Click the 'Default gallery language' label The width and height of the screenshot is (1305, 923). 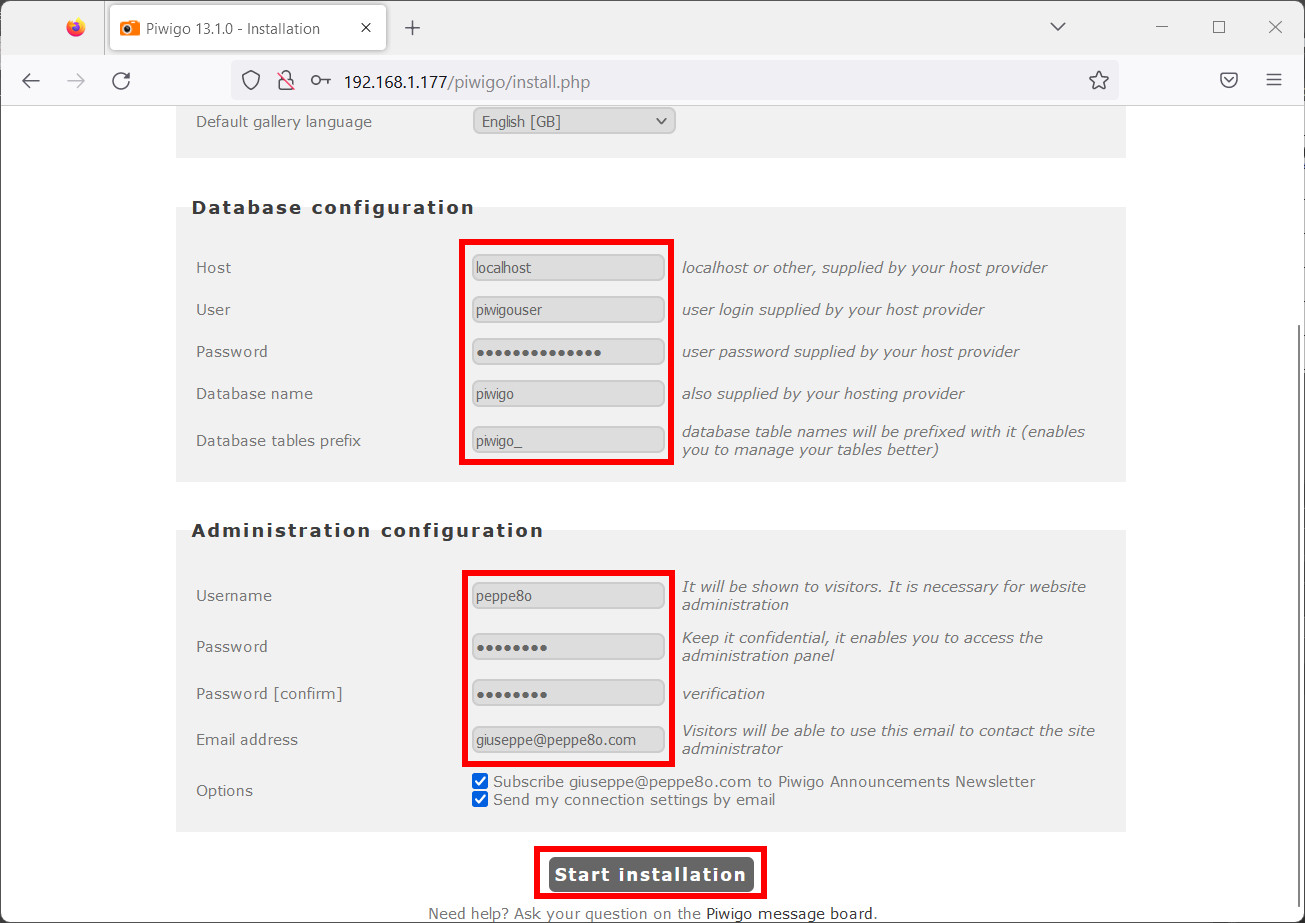[284, 122]
